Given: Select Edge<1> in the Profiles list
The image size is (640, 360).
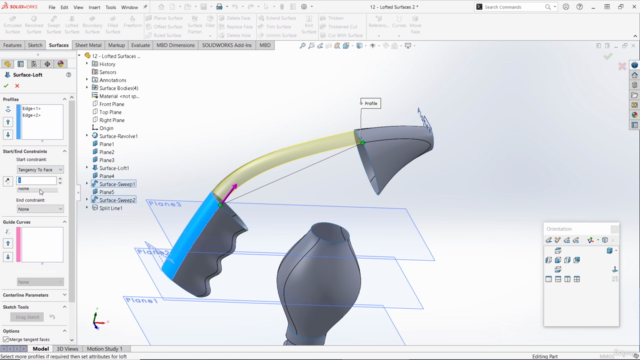Looking at the screenshot, I should point(31,109).
